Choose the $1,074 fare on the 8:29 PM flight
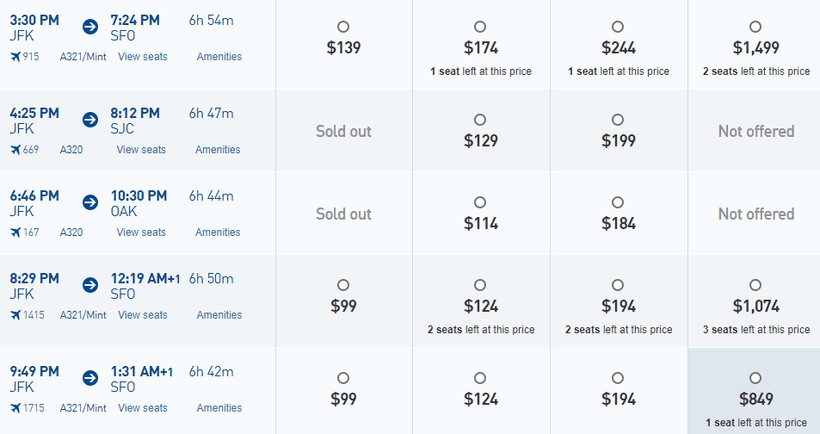The width and height of the screenshot is (820, 434). click(755, 285)
